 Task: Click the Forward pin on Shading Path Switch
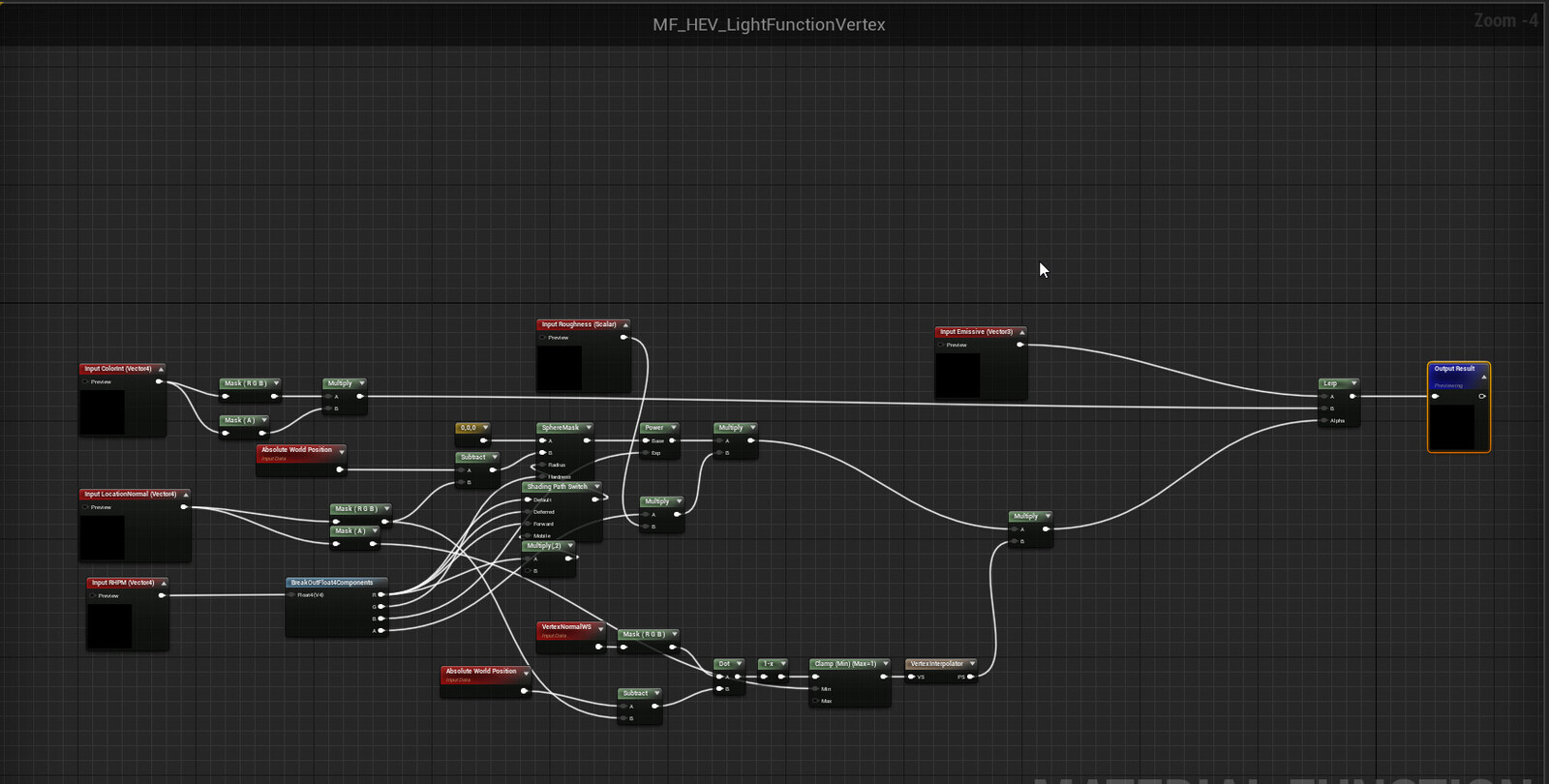(x=529, y=524)
